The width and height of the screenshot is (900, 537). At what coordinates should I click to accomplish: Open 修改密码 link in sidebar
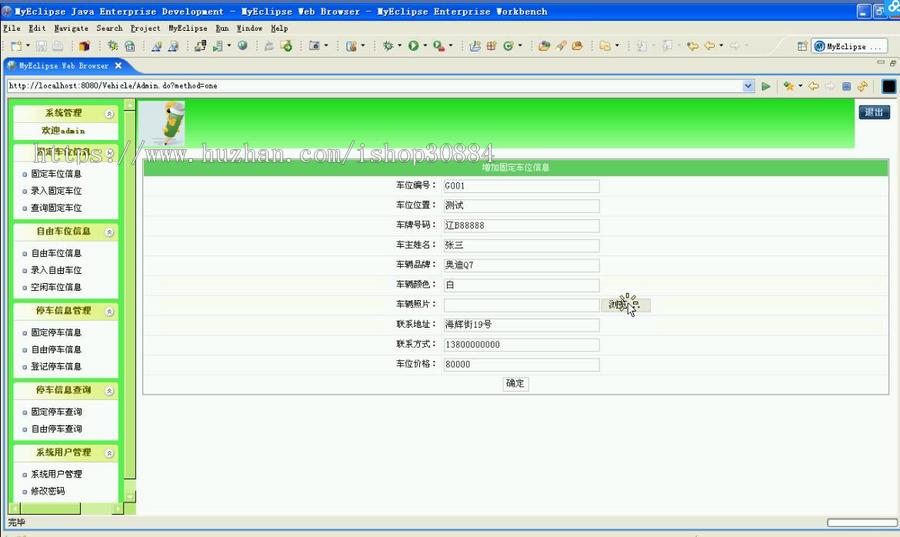pos(48,491)
